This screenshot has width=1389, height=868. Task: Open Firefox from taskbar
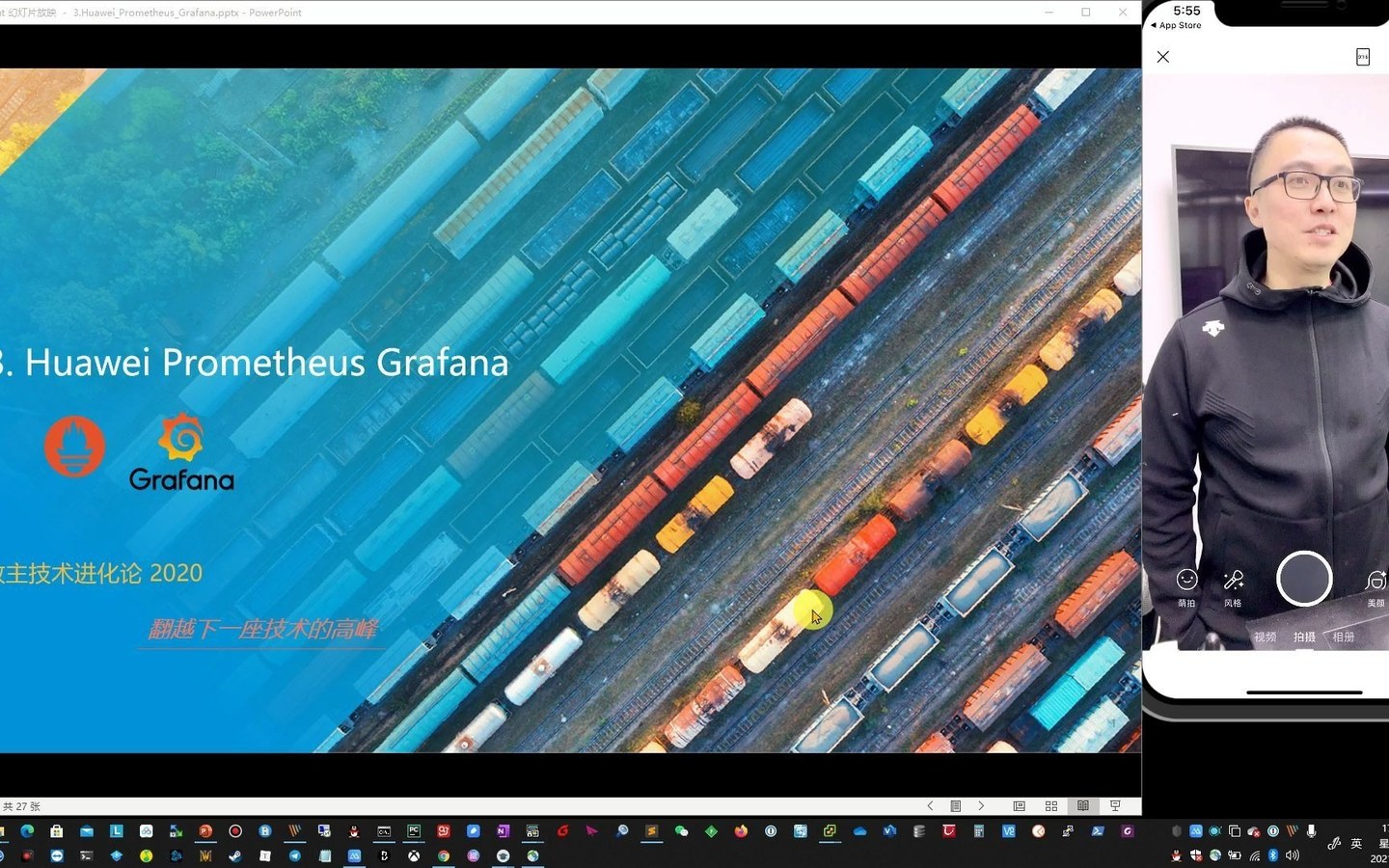pyautogui.click(x=741, y=830)
